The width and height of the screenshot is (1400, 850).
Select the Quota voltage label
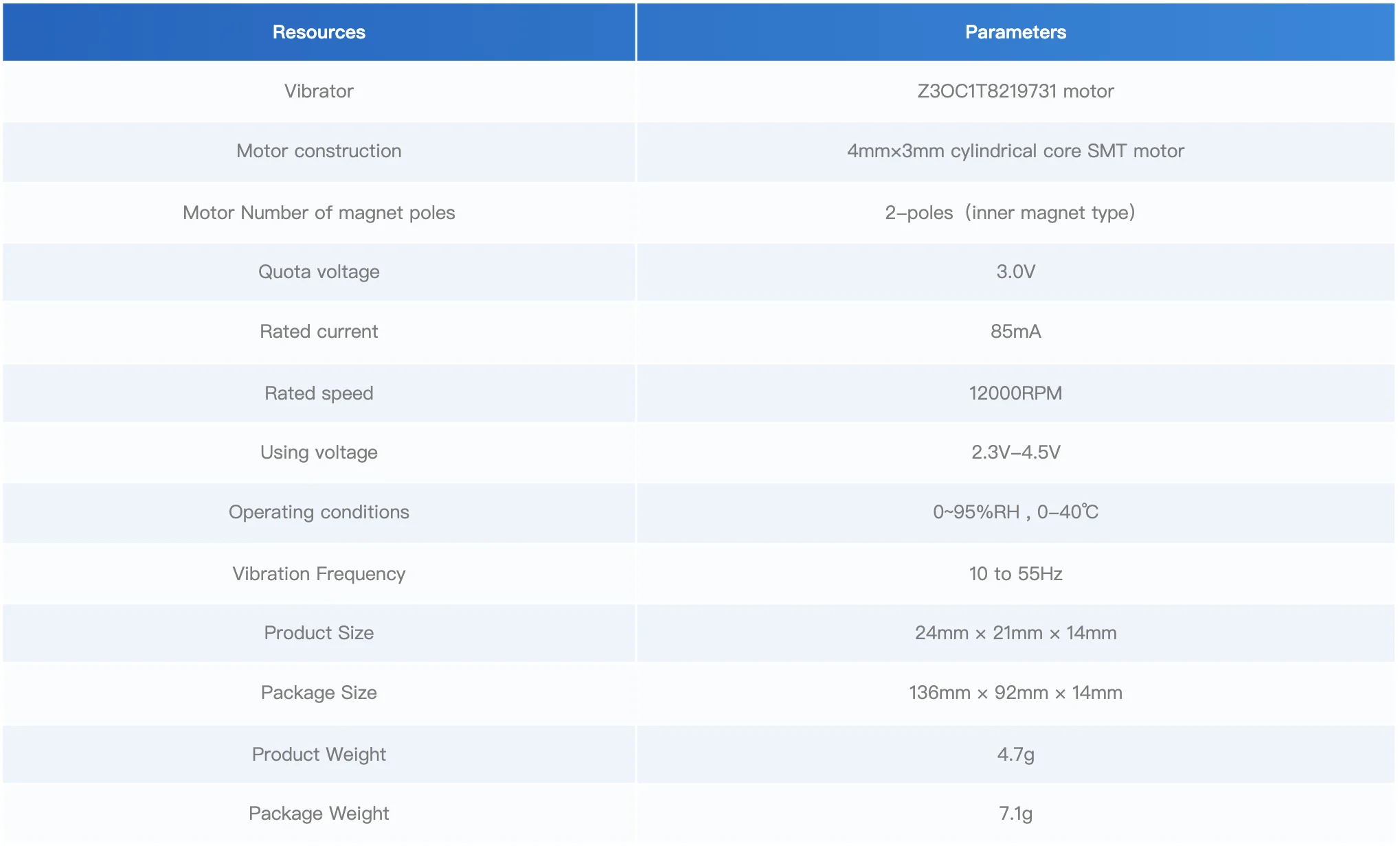point(319,272)
